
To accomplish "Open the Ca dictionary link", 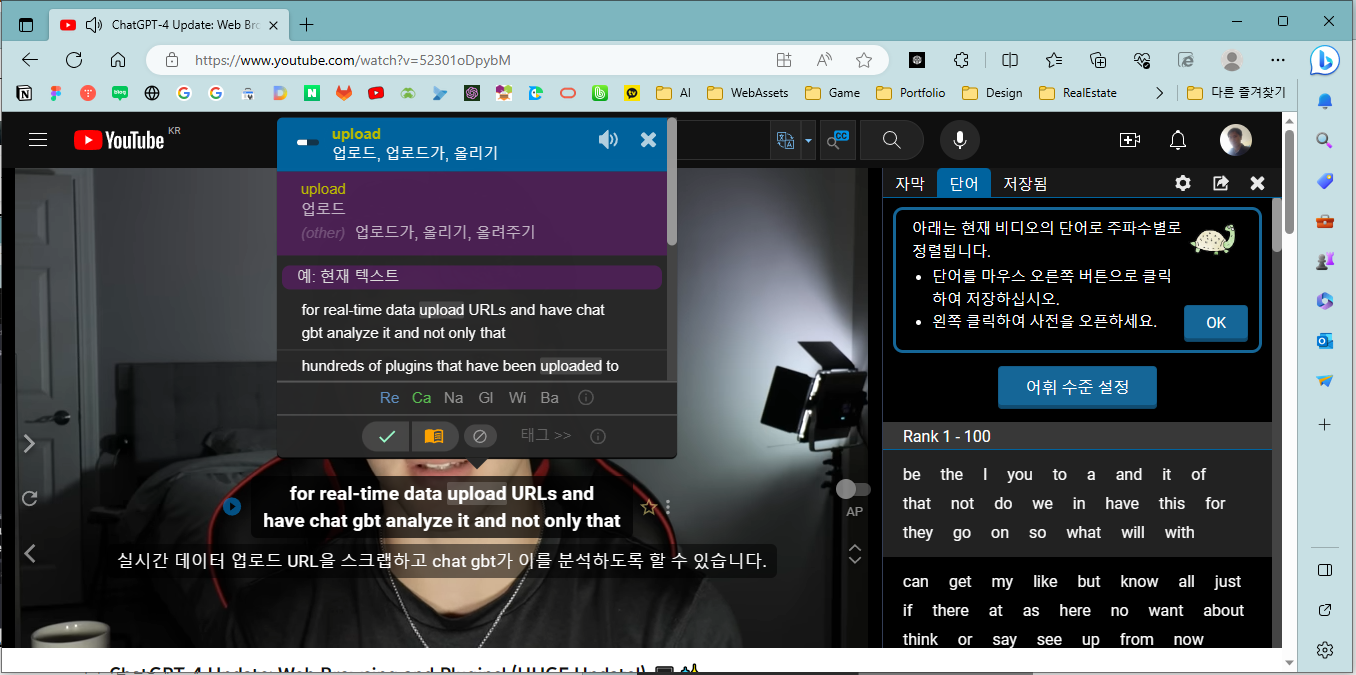I will pos(422,398).
